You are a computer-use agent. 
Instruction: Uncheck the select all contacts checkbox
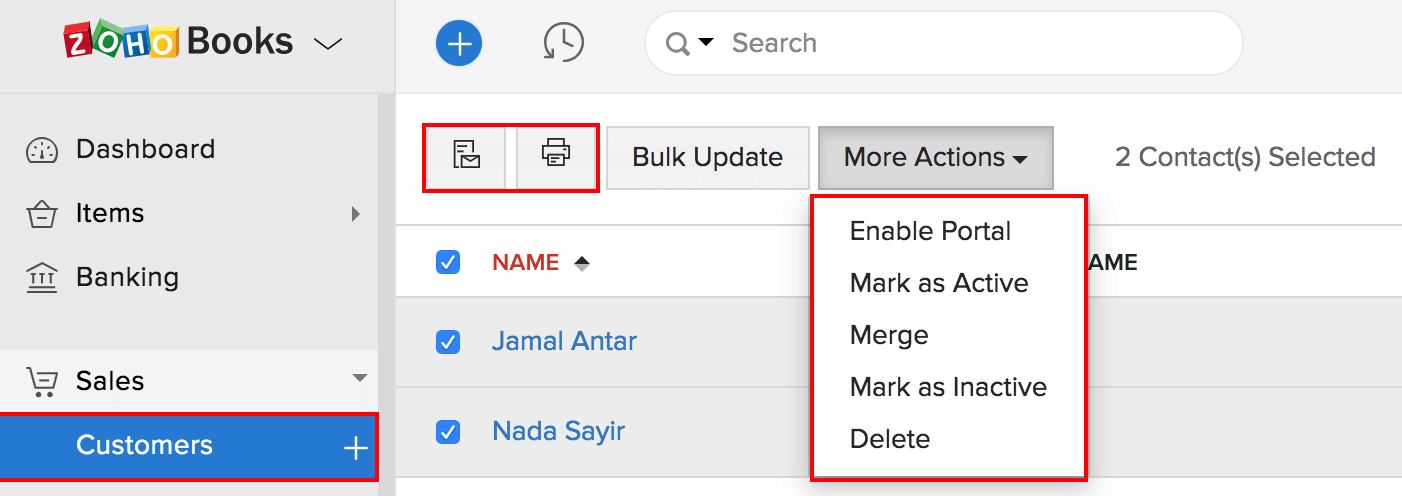click(x=448, y=262)
